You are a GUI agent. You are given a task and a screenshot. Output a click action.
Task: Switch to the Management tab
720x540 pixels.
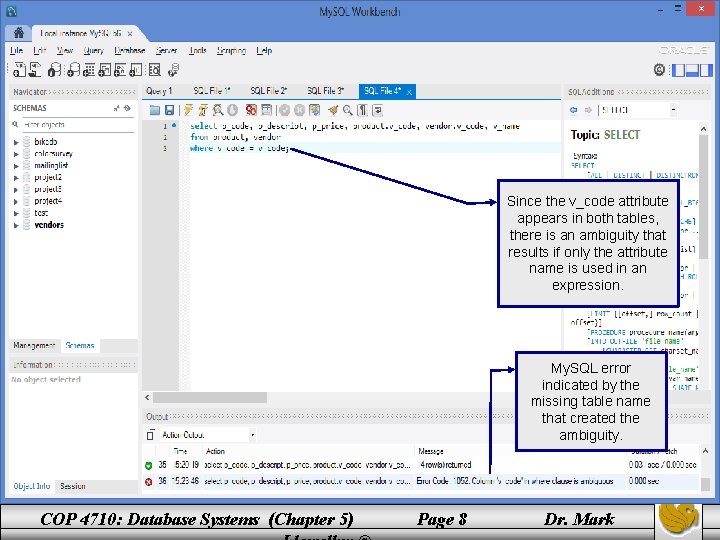tap(34, 345)
